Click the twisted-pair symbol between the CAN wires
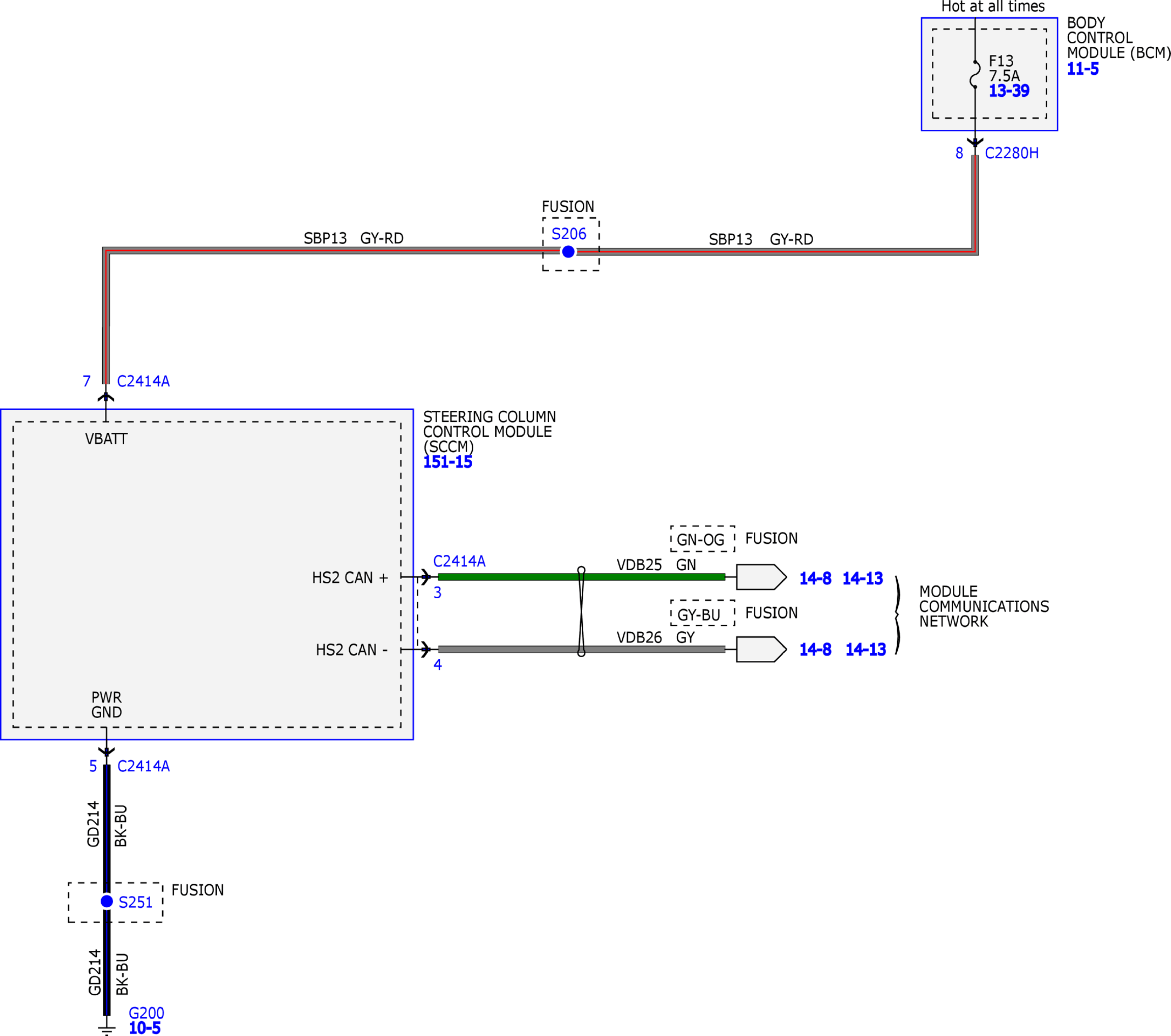Viewport: 1171px width, 1036px height. tap(582, 612)
